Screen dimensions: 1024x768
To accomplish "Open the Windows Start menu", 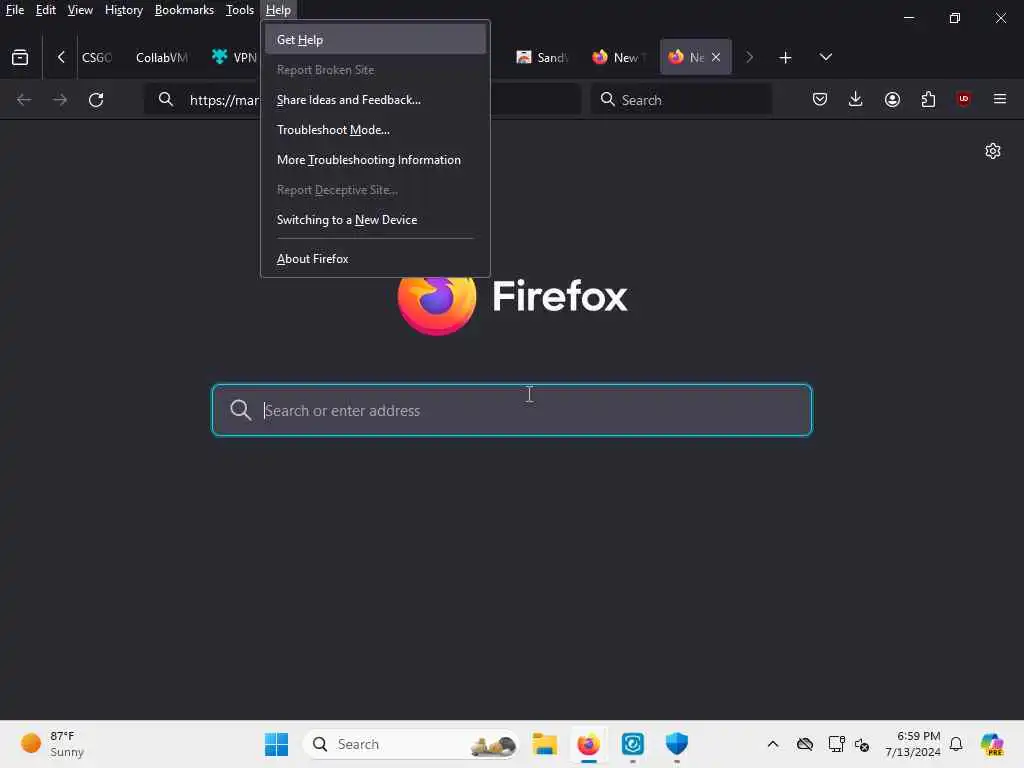I will [x=276, y=744].
